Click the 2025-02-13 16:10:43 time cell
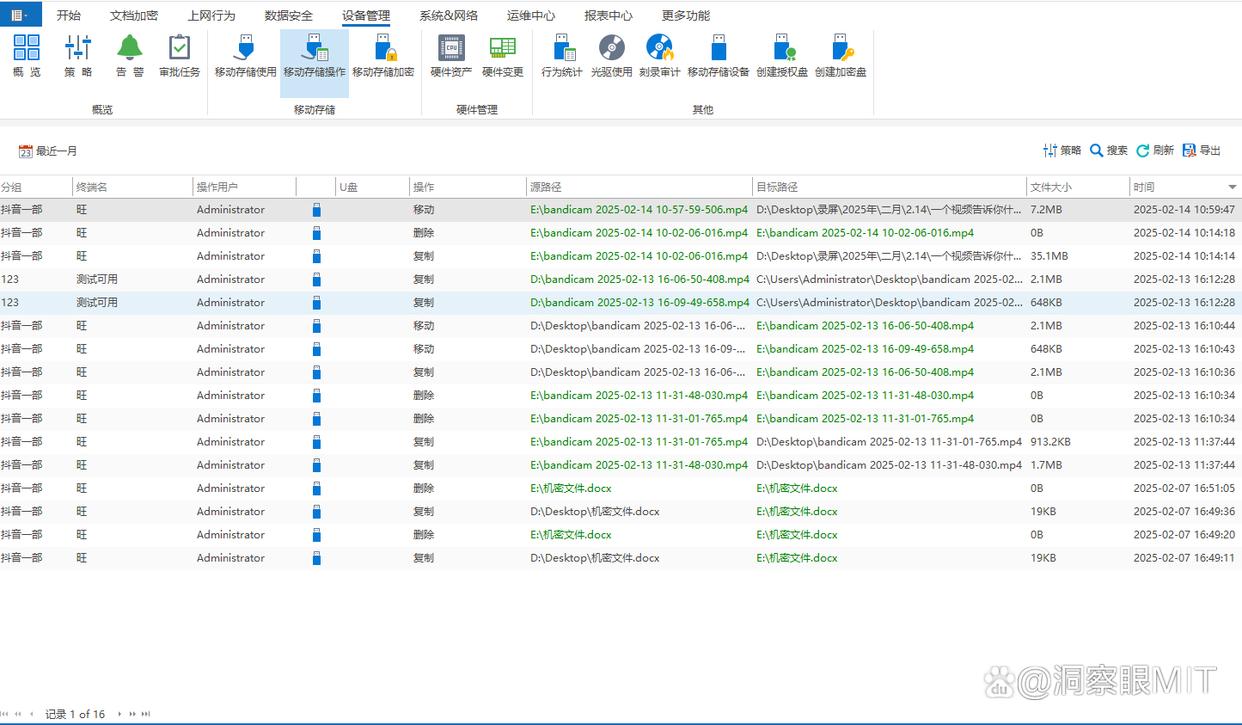Viewport: 1242px width, 725px height. pyautogui.click(x=1184, y=349)
